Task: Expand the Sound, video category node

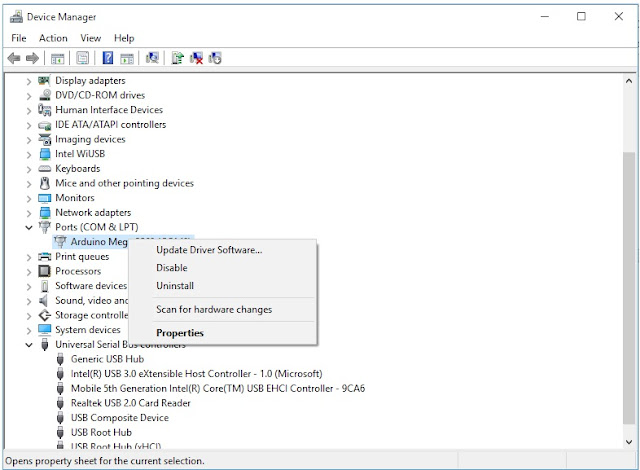Action: coord(29,302)
